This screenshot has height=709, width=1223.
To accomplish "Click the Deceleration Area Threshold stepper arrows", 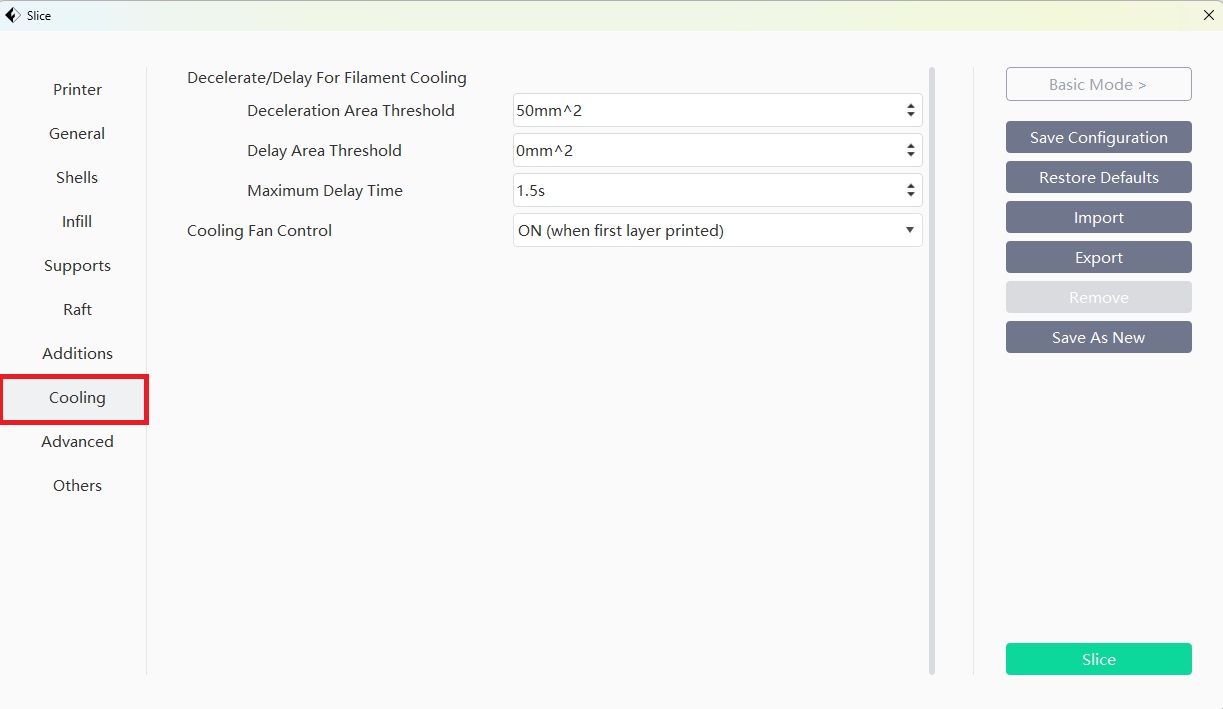I will click(910, 110).
